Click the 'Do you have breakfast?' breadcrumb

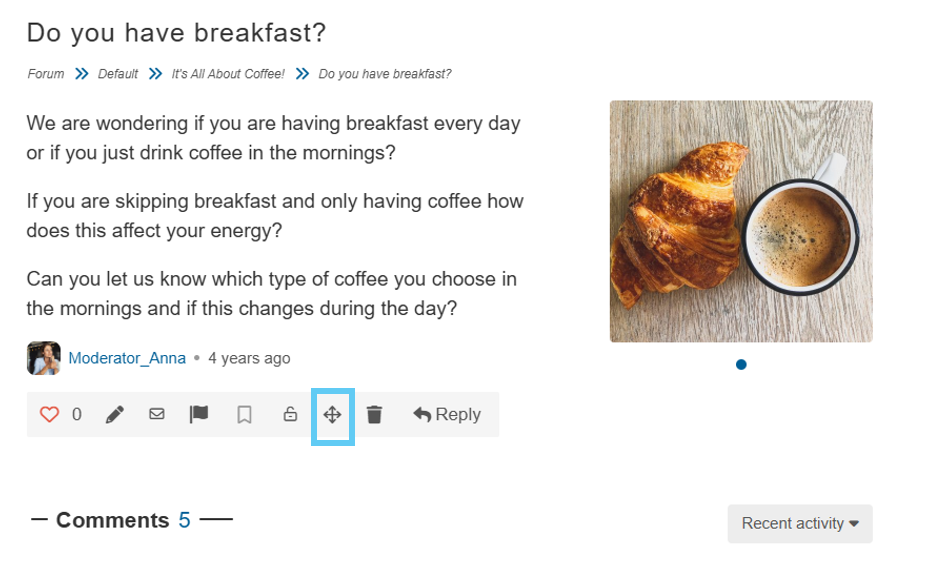point(385,74)
